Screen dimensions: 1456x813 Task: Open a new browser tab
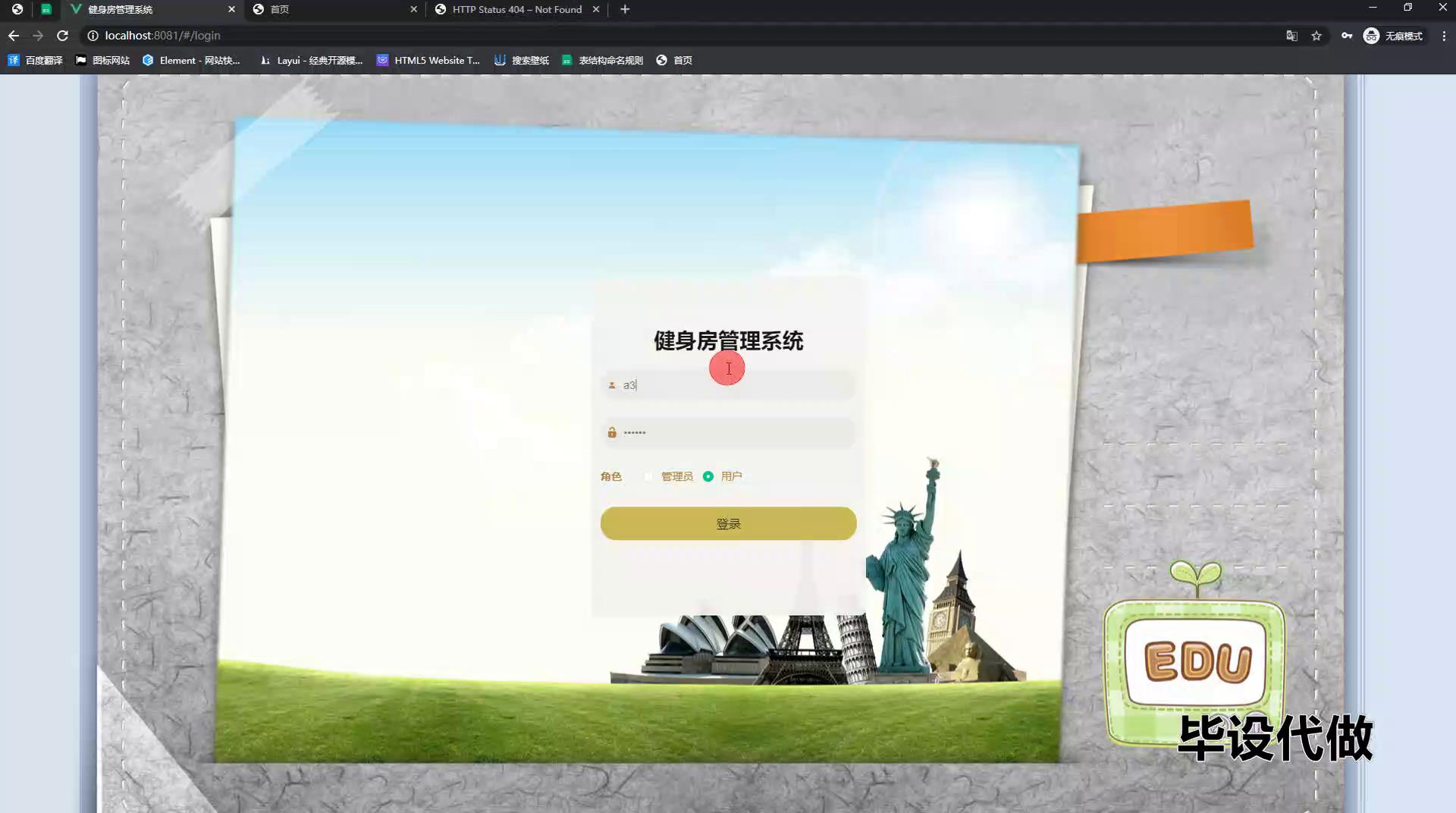625,9
